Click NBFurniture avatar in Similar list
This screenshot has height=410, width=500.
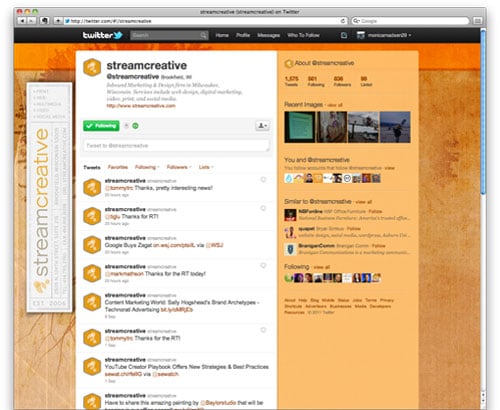[x=290, y=215]
